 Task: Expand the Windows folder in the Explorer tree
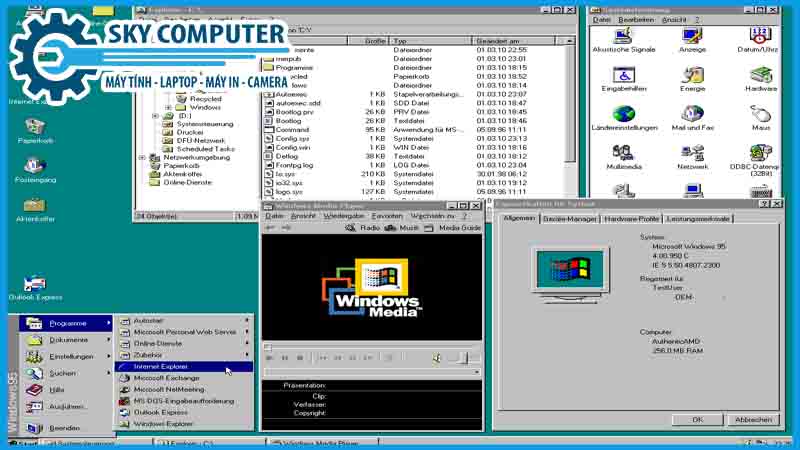click(168, 108)
